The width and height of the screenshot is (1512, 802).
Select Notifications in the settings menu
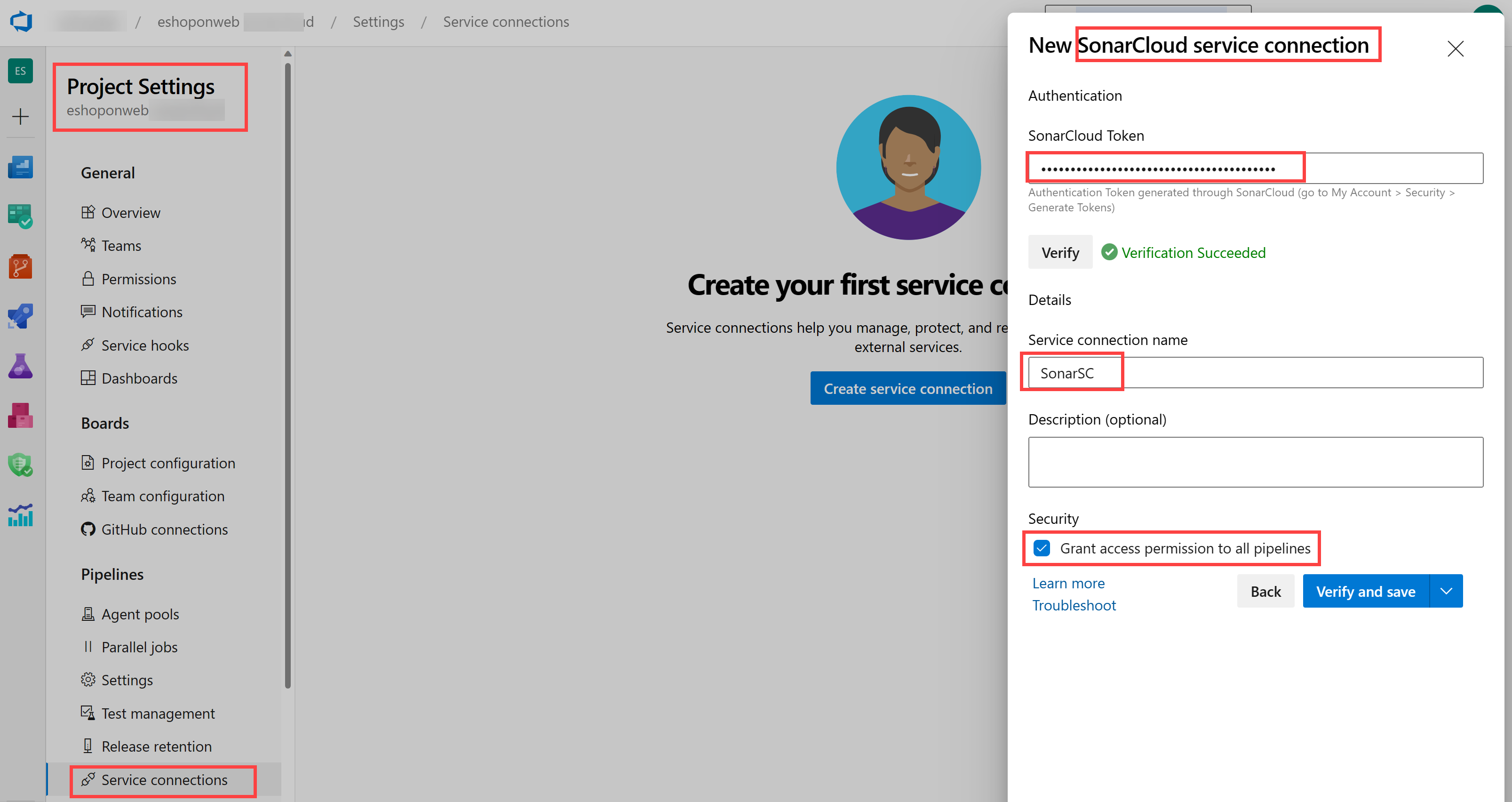click(142, 312)
